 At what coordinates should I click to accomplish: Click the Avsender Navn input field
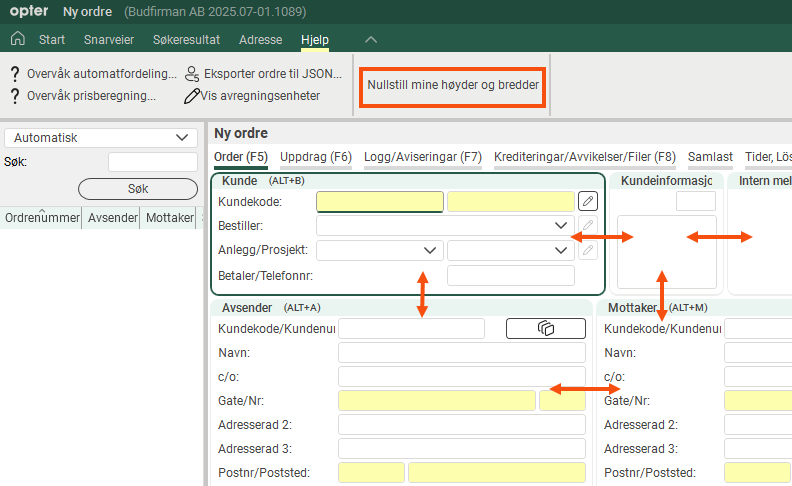pyautogui.click(x=461, y=352)
